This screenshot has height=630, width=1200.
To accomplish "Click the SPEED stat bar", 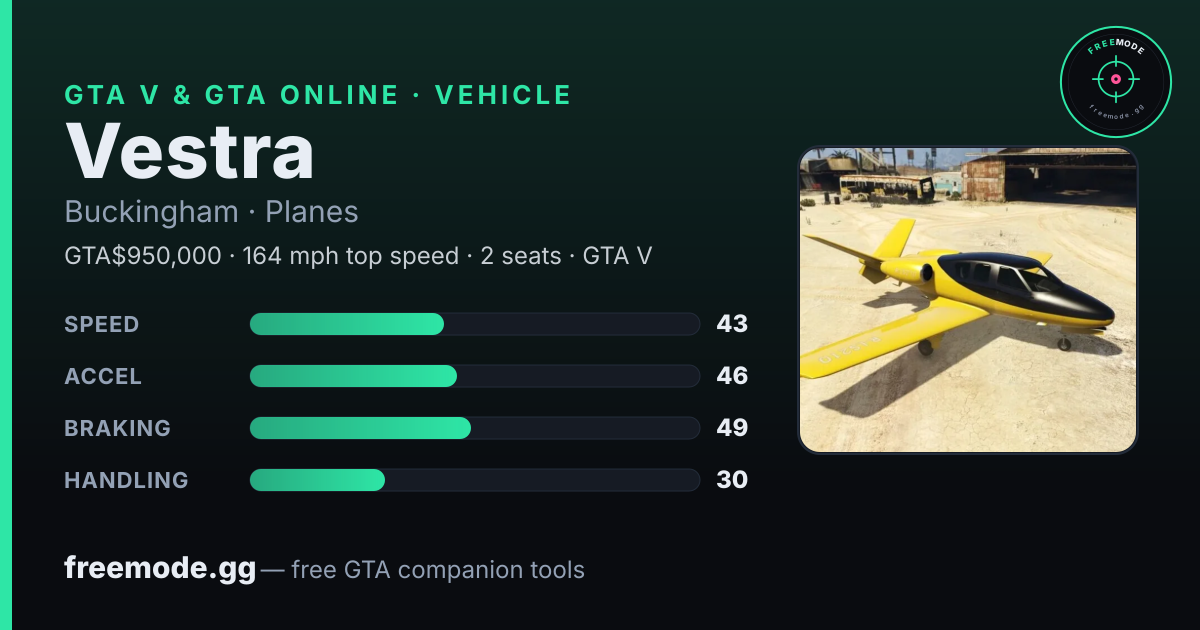I will (474, 324).
